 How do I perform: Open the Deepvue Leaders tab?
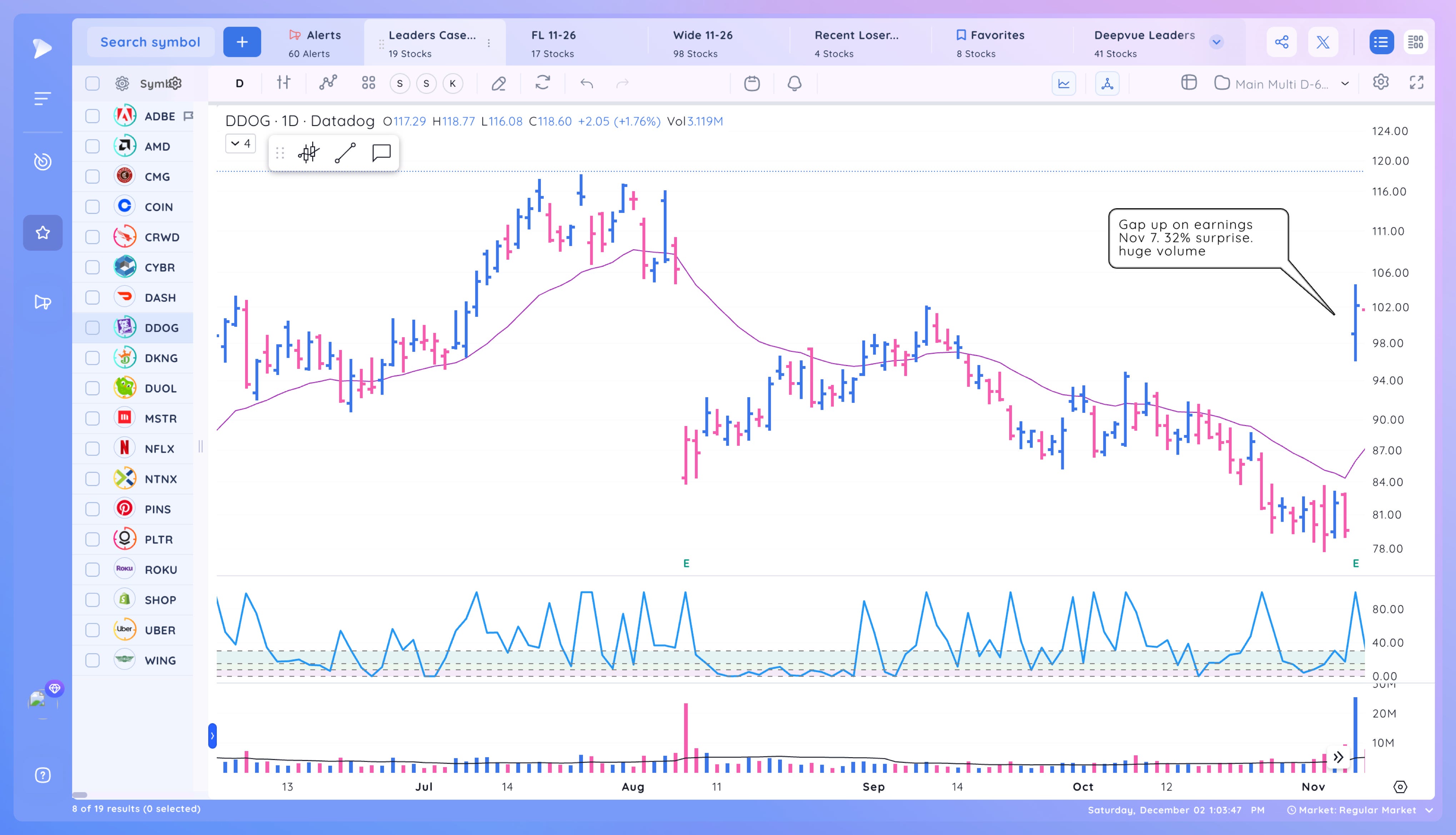pyautogui.click(x=1144, y=43)
